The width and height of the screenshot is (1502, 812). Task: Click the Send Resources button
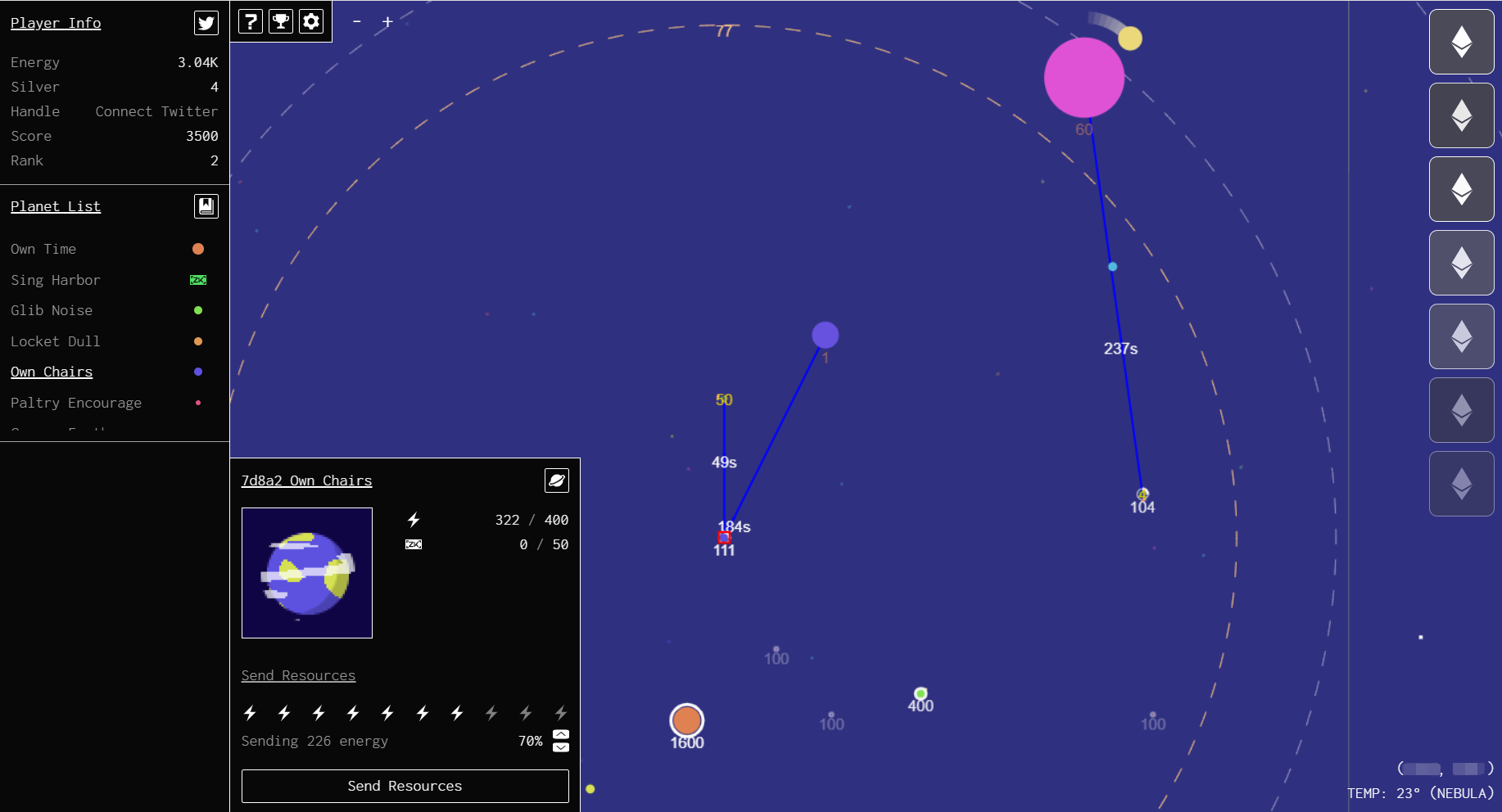click(x=405, y=786)
